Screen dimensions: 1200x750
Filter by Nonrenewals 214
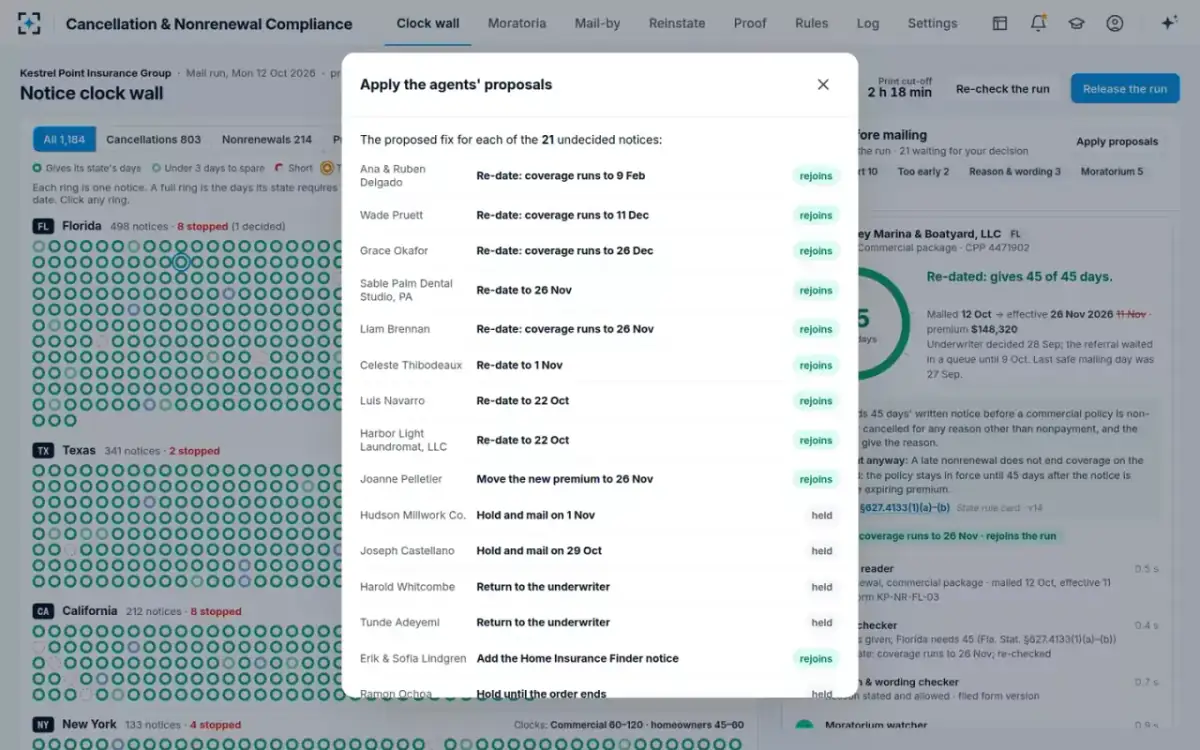267,140
